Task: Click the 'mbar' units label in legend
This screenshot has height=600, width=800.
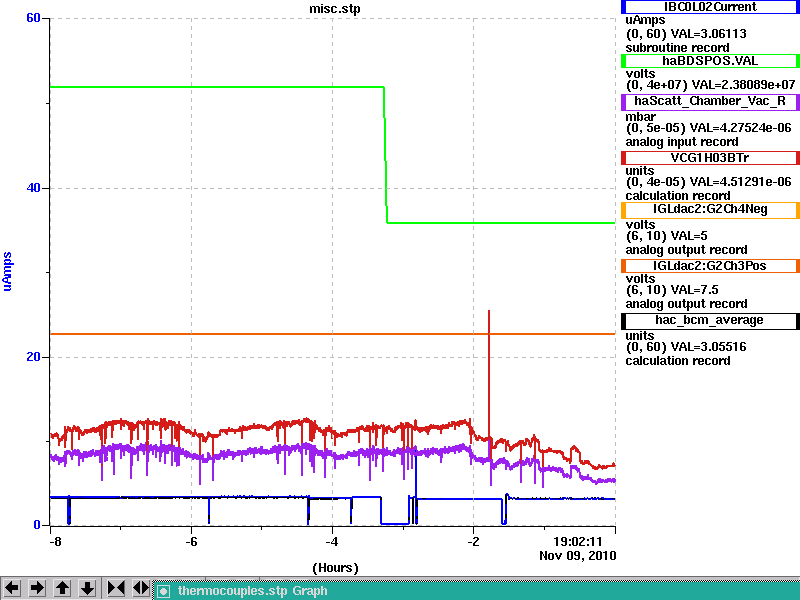Action: point(640,116)
